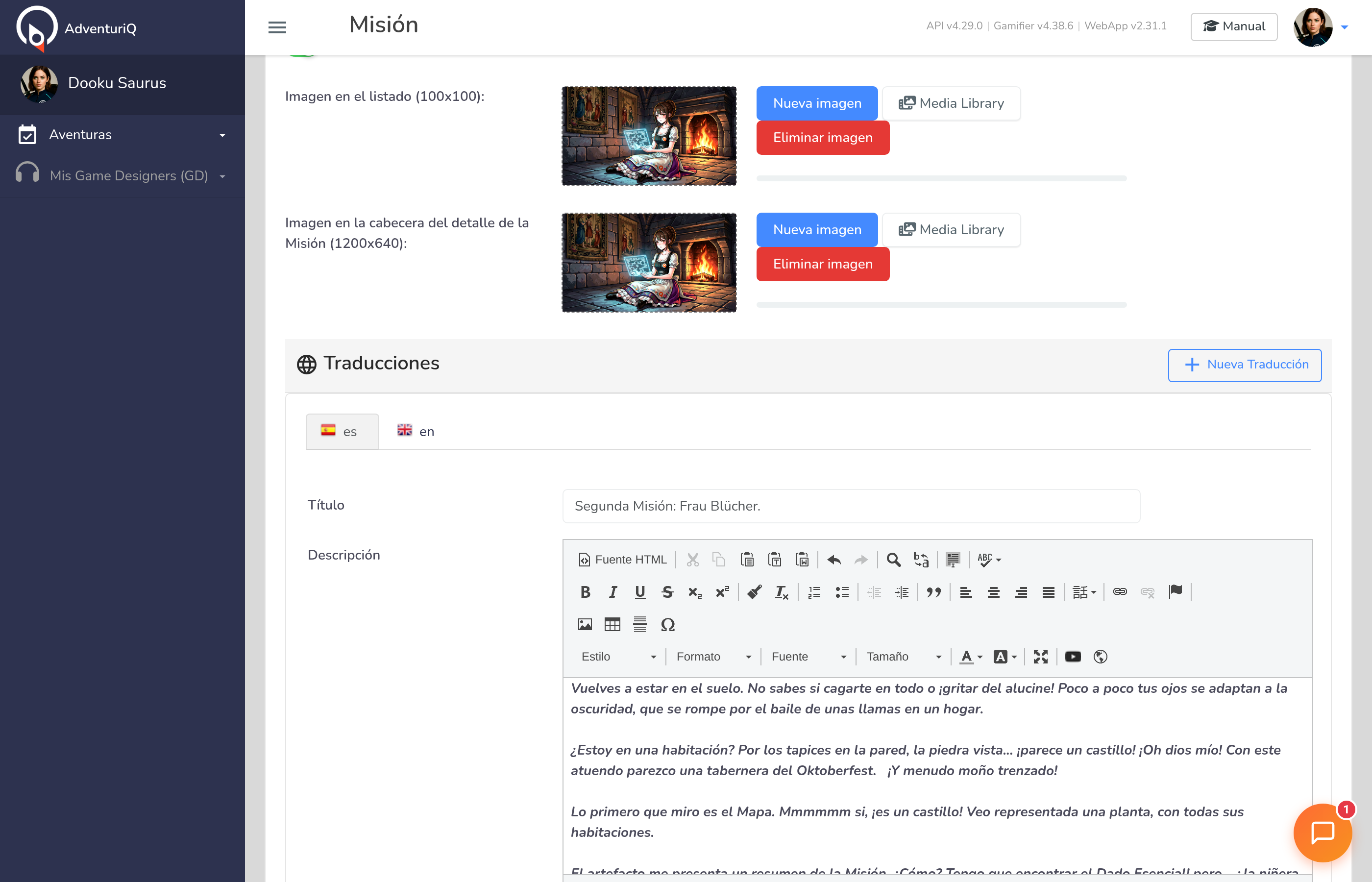This screenshot has height=882, width=1372.
Task: Open Media Library for cabecera image
Action: tap(951, 230)
